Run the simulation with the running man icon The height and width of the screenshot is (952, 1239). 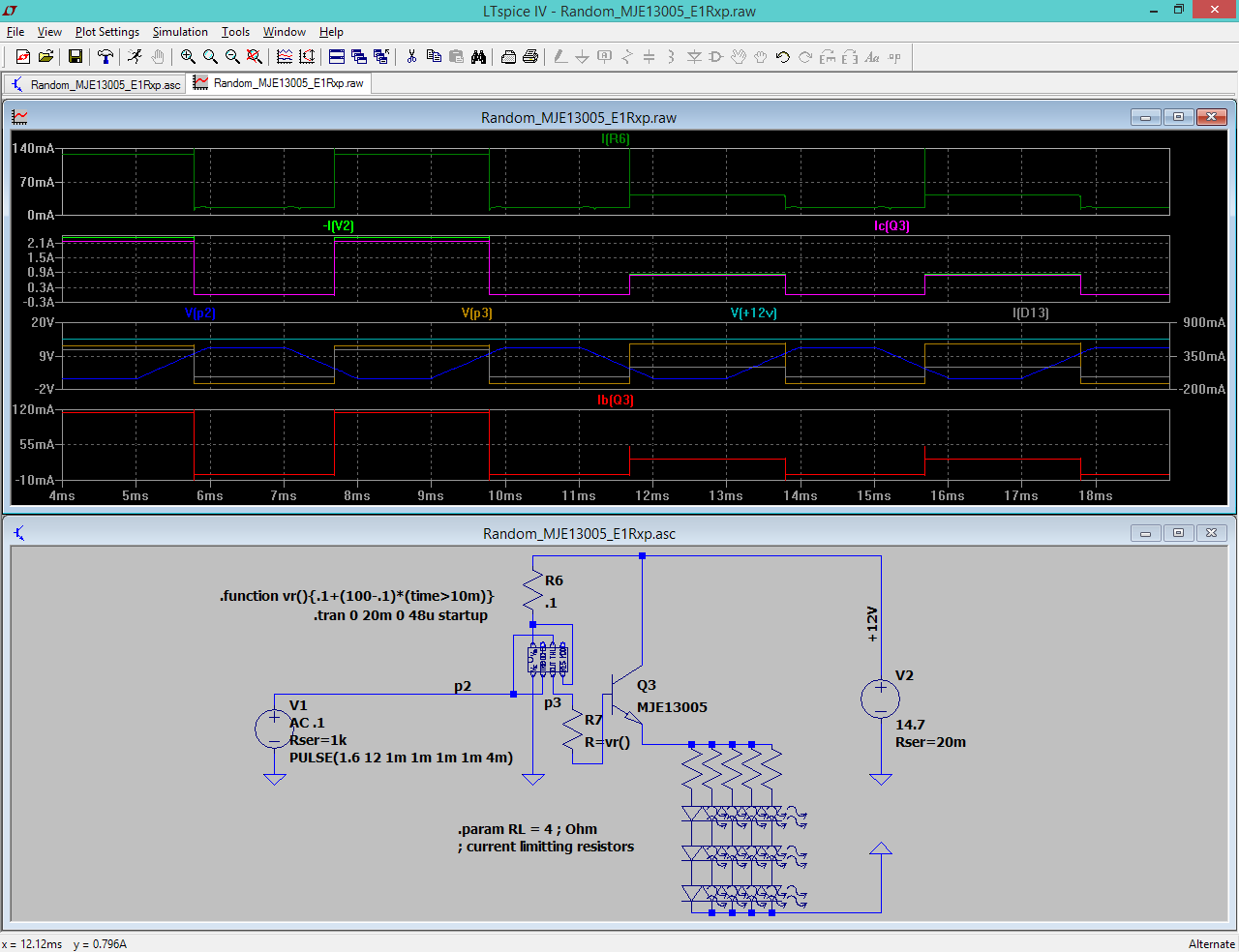pyautogui.click(x=136, y=57)
